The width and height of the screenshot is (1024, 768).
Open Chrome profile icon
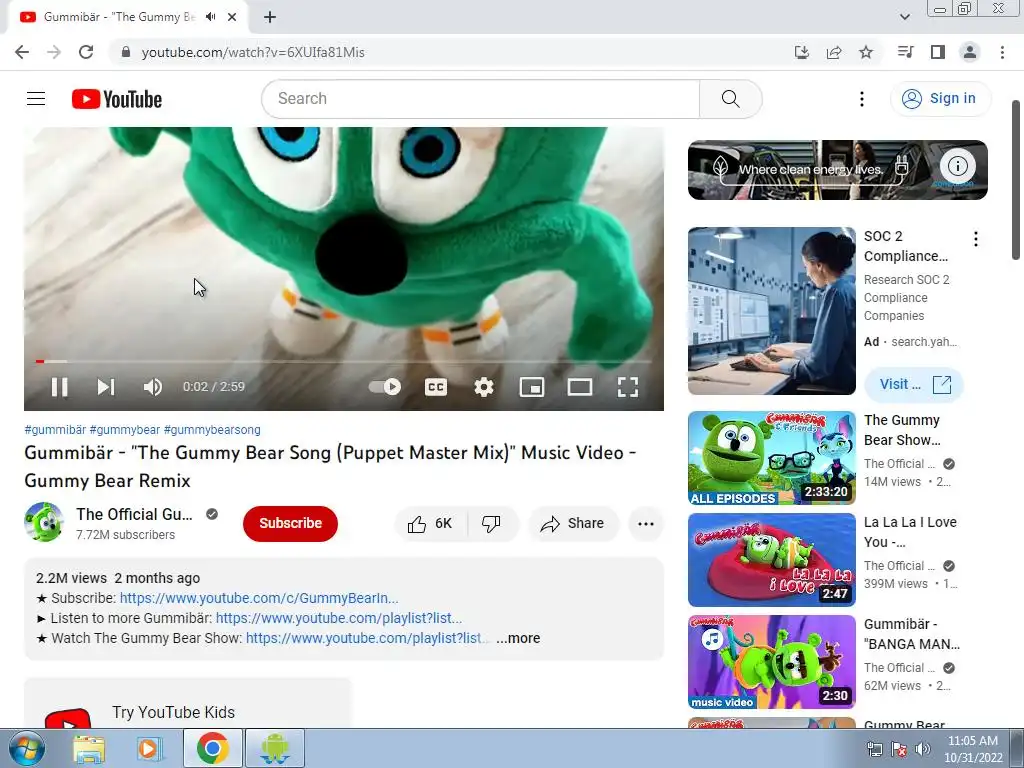tap(970, 52)
